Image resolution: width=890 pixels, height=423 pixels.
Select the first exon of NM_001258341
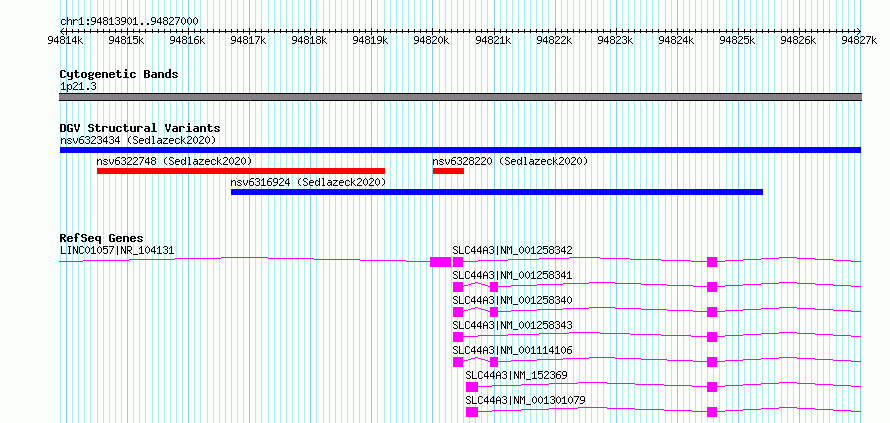[x=458, y=287]
